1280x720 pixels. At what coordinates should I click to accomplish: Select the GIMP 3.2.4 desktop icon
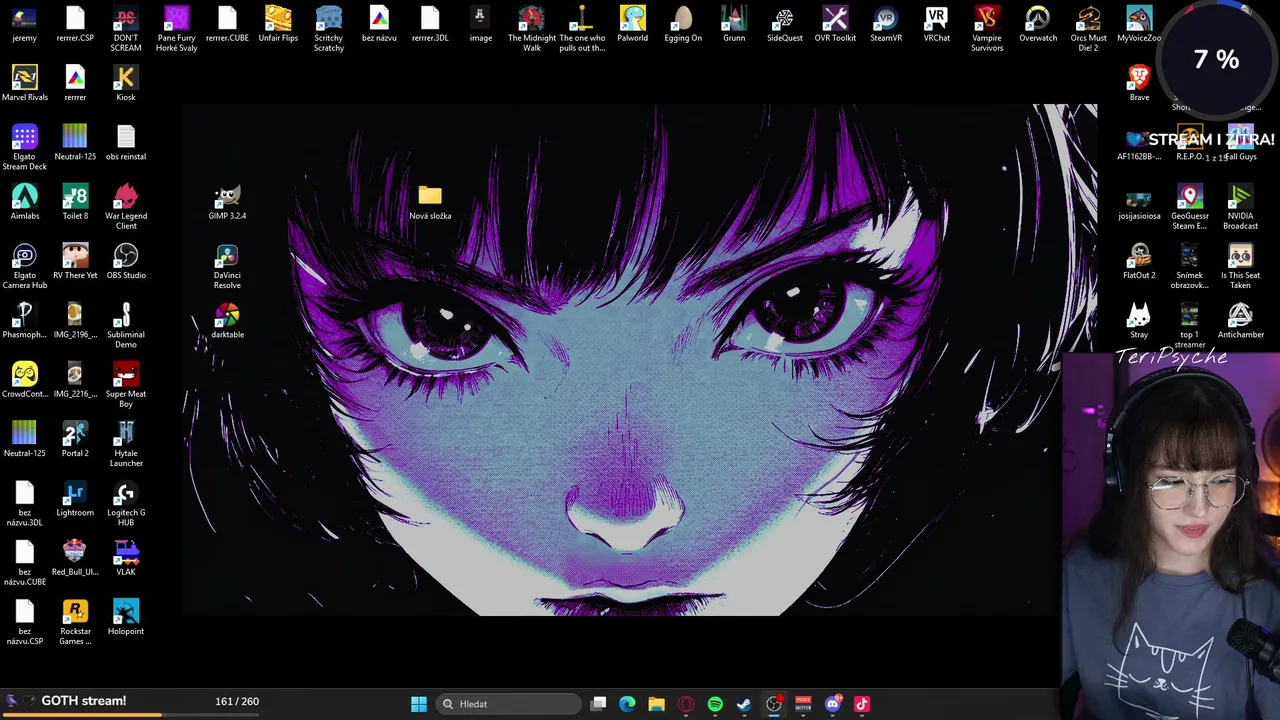pos(227,201)
